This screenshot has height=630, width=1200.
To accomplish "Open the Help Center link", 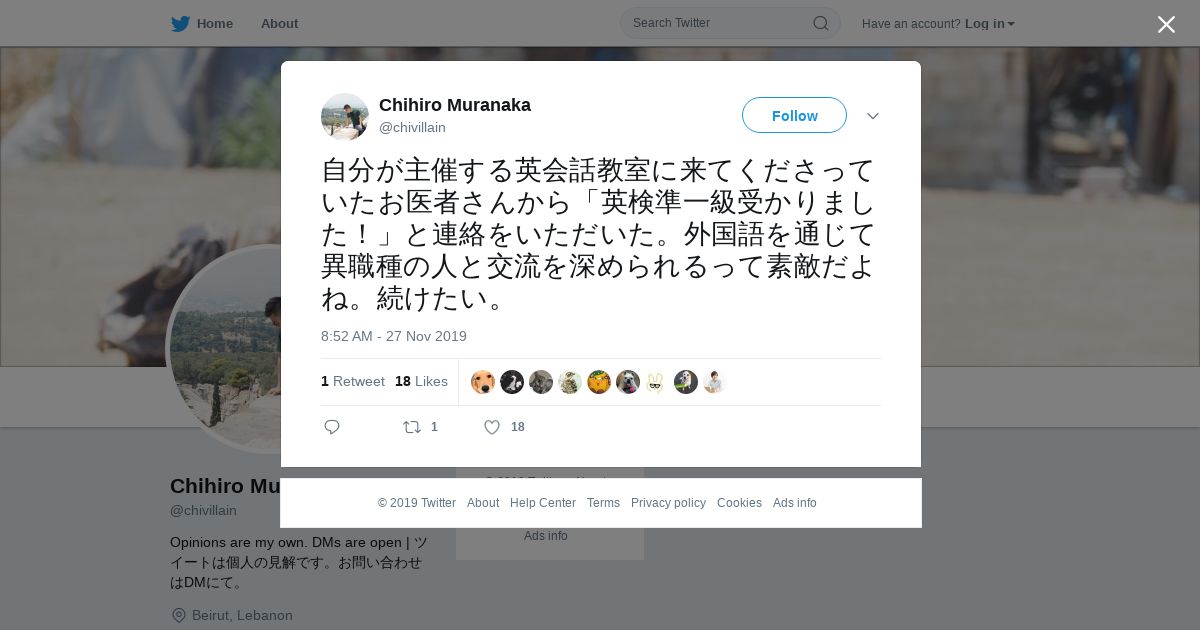I will (x=543, y=503).
